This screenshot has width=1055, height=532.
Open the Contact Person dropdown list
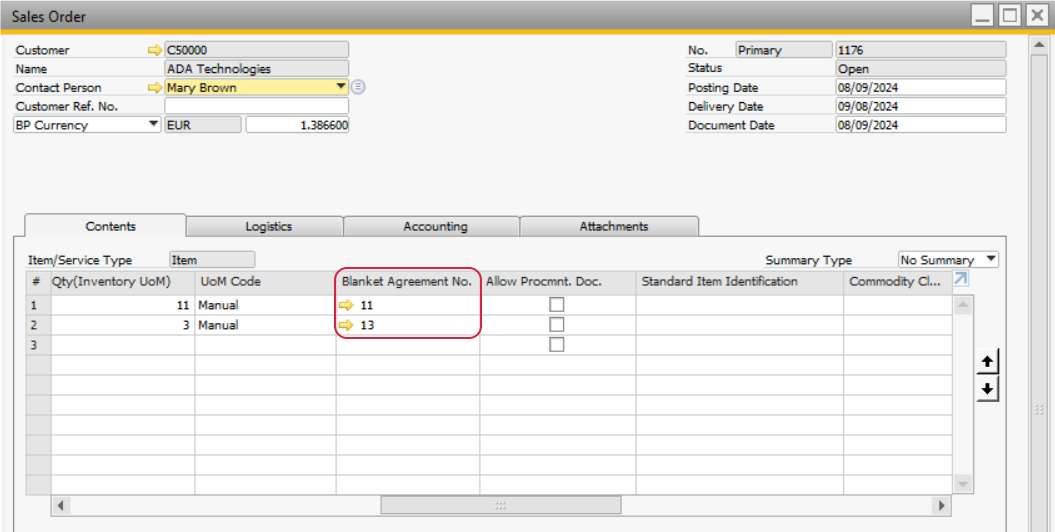pyautogui.click(x=341, y=87)
